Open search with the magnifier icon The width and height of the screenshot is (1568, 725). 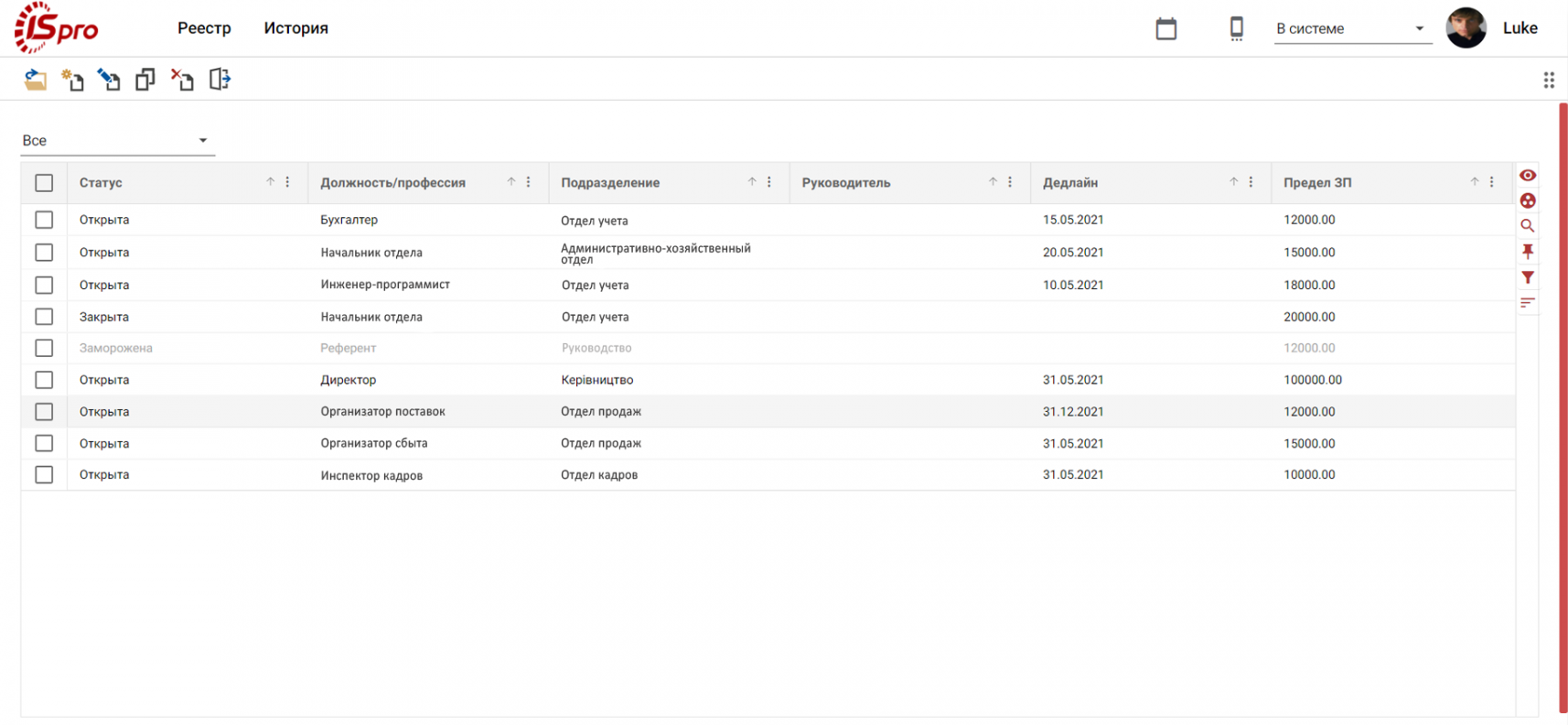coord(1527,226)
